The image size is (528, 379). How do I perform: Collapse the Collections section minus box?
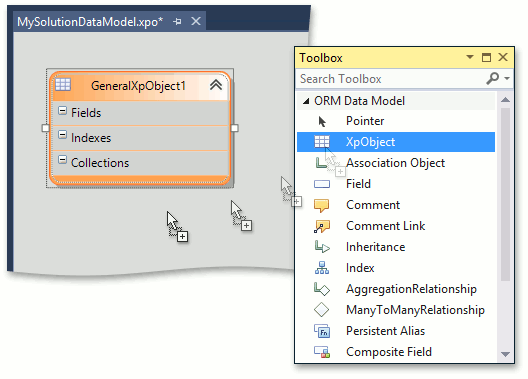(62, 160)
